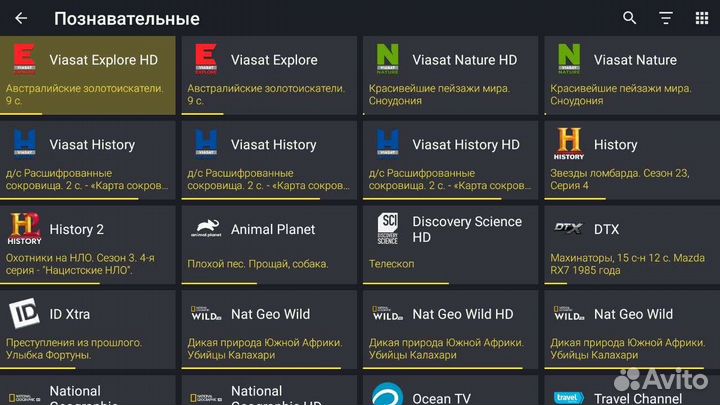Click the Nat Geo Wild HD logo
The height and width of the screenshot is (405, 720).
click(x=388, y=313)
